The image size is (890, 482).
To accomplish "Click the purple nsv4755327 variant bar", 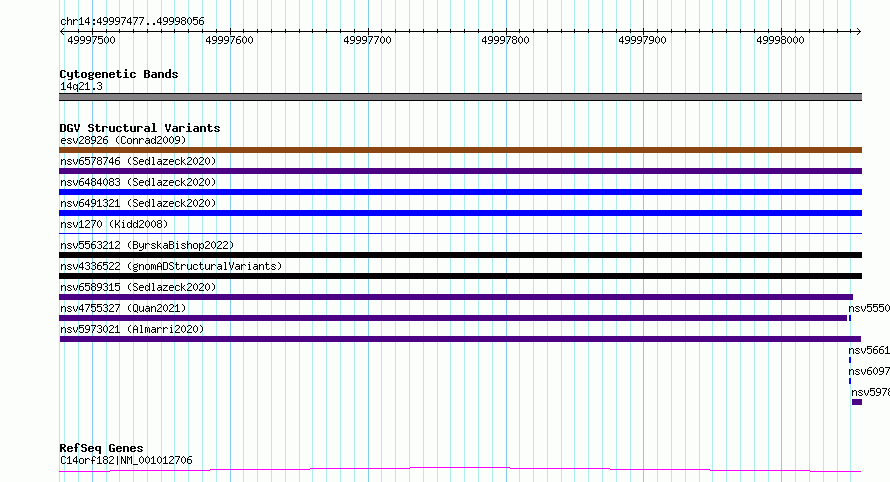I will 453,318.
